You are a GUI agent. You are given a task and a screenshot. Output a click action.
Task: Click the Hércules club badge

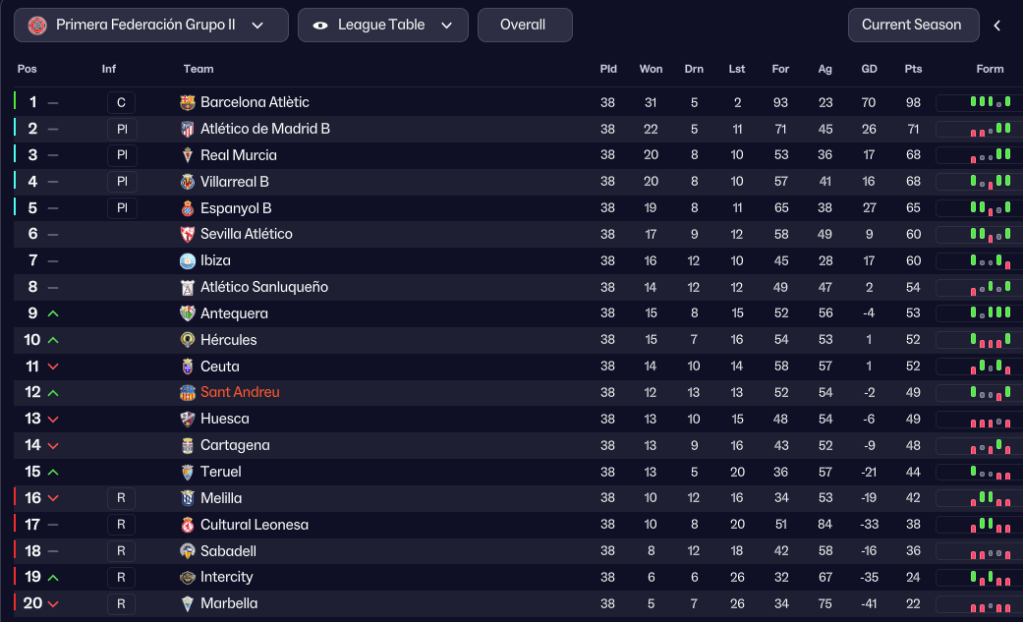(x=187, y=340)
